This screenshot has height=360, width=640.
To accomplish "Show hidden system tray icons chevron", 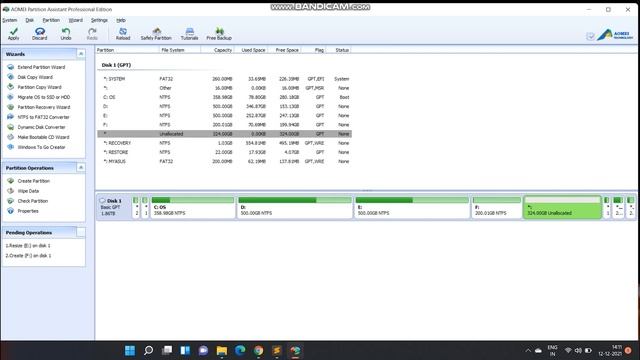I will pyautogui.click(x=528, y=350).
